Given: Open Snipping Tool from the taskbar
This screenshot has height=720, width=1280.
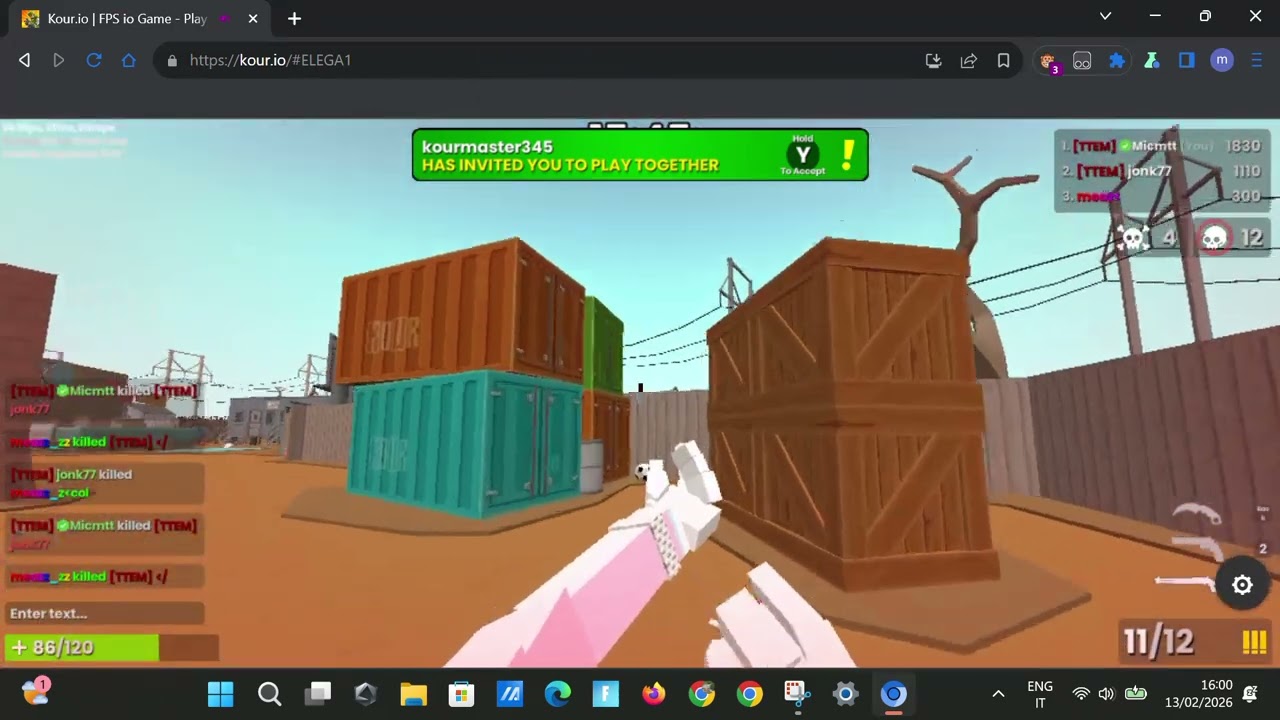Looking at the screenshot, I should (x=797, y=694).
